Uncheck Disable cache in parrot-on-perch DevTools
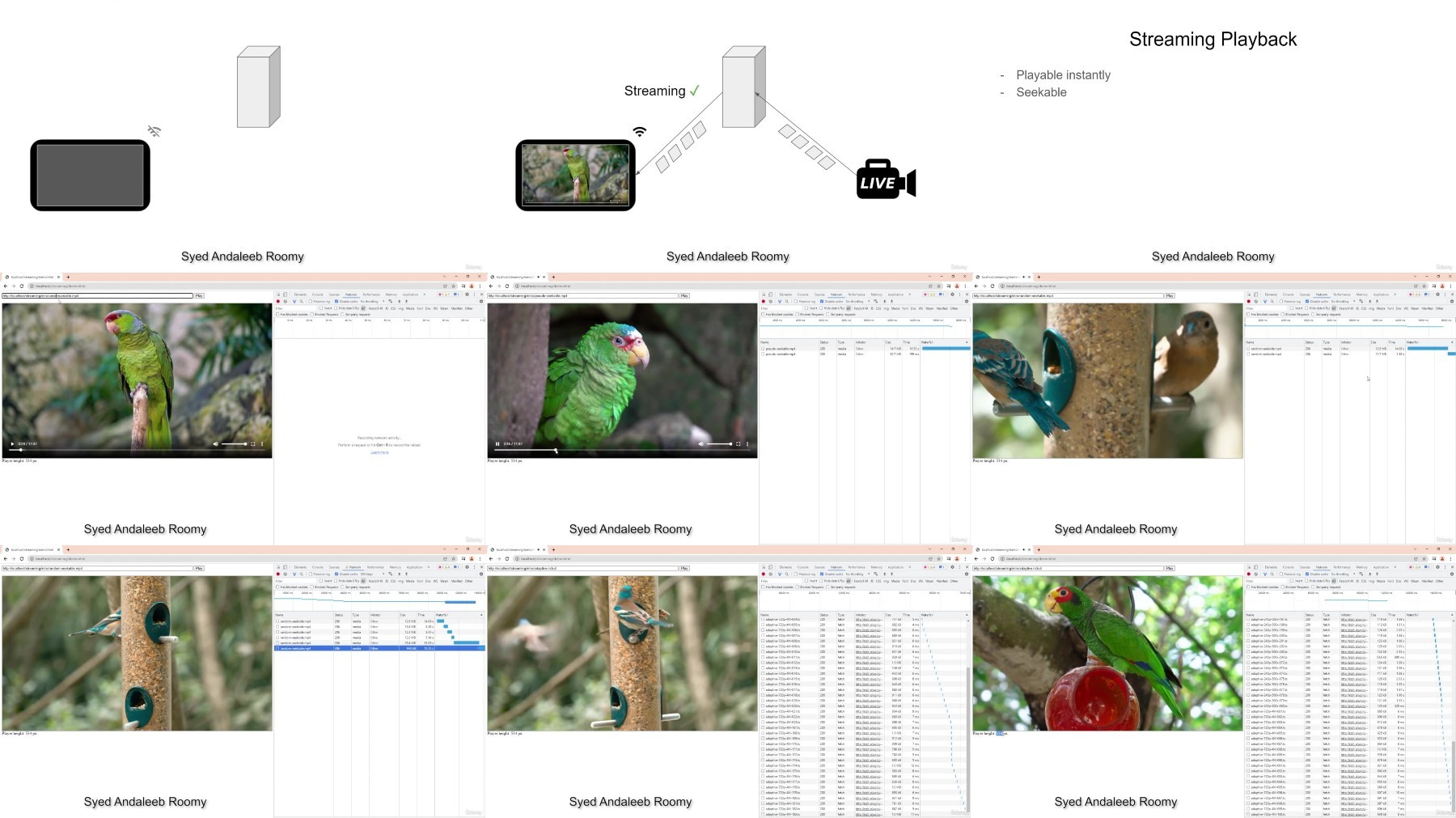The width and height of the screenshot is (1456, 818). [x=336, y=301]
